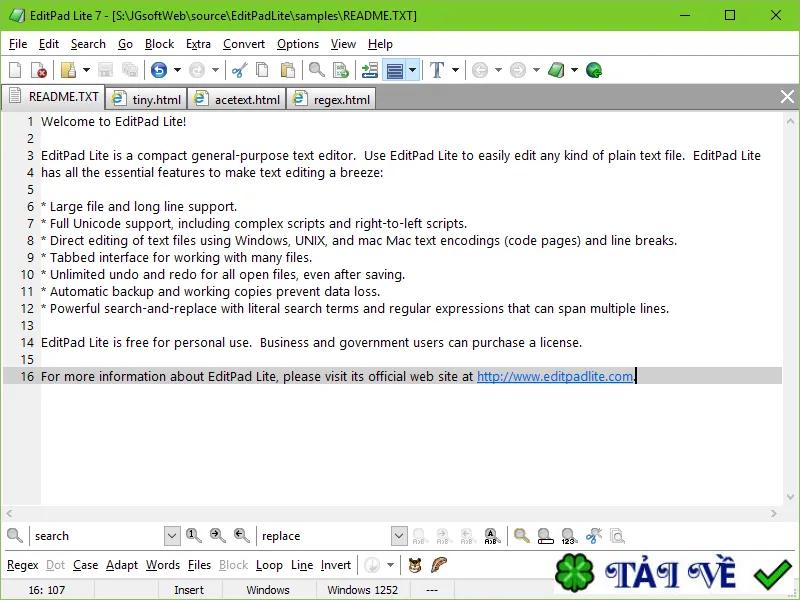Select the README.TXT tab
The height and width of the screenshot is (600, 800).
[54, 97]
